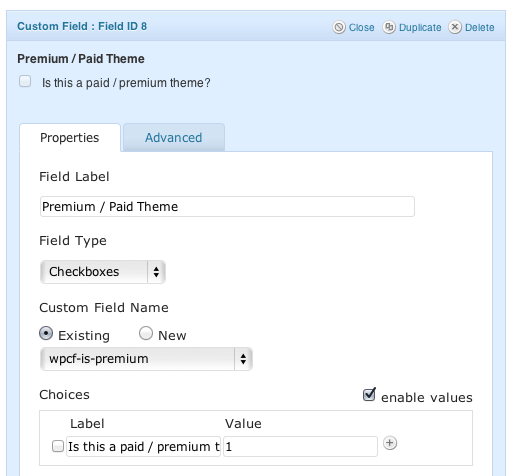Select the Existing radio button
Image resolution: width=513 pixels, height=476 pixels.
(46, 333)
